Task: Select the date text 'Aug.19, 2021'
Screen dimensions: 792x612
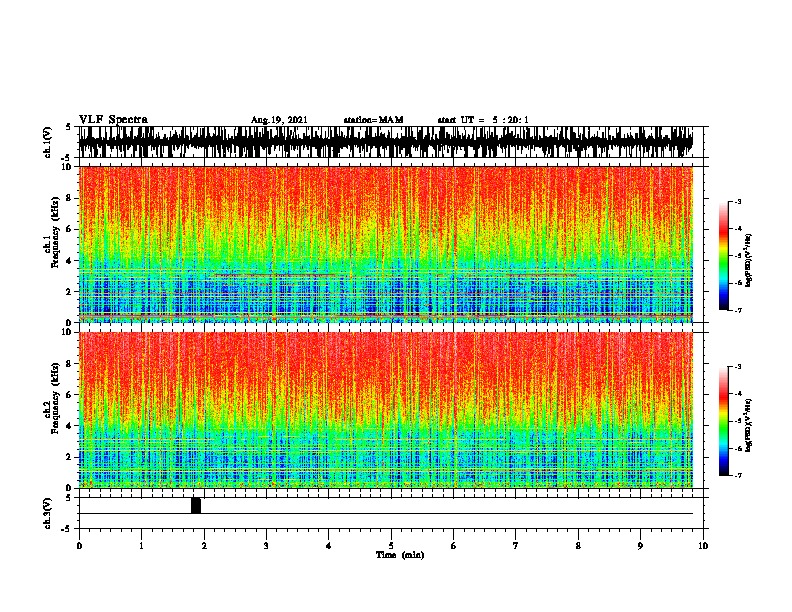Action: coord(279,120)
